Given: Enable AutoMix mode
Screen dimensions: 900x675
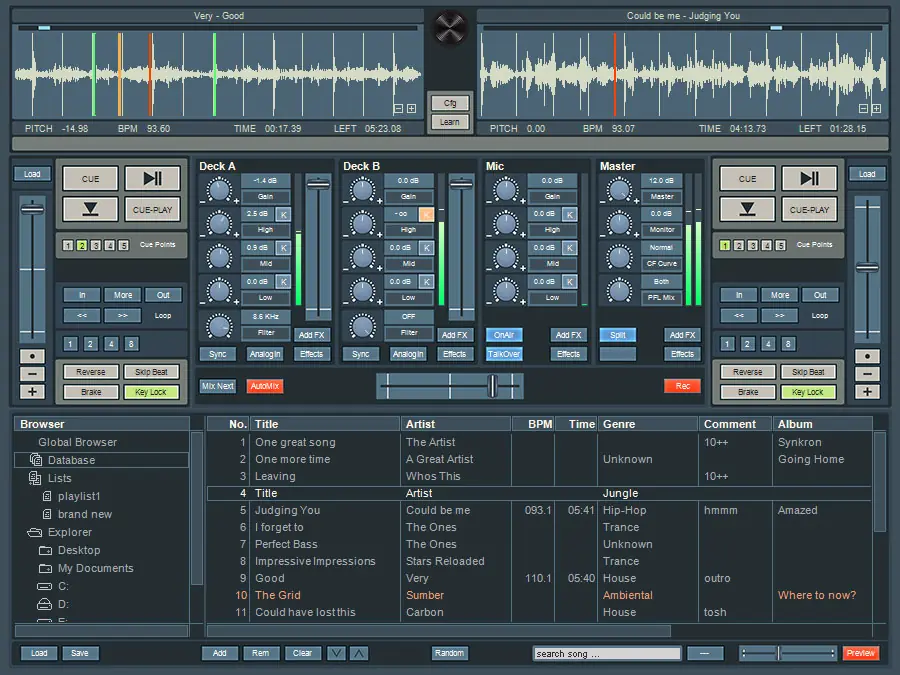Looking at the screenshot, I should pos(265,386).
